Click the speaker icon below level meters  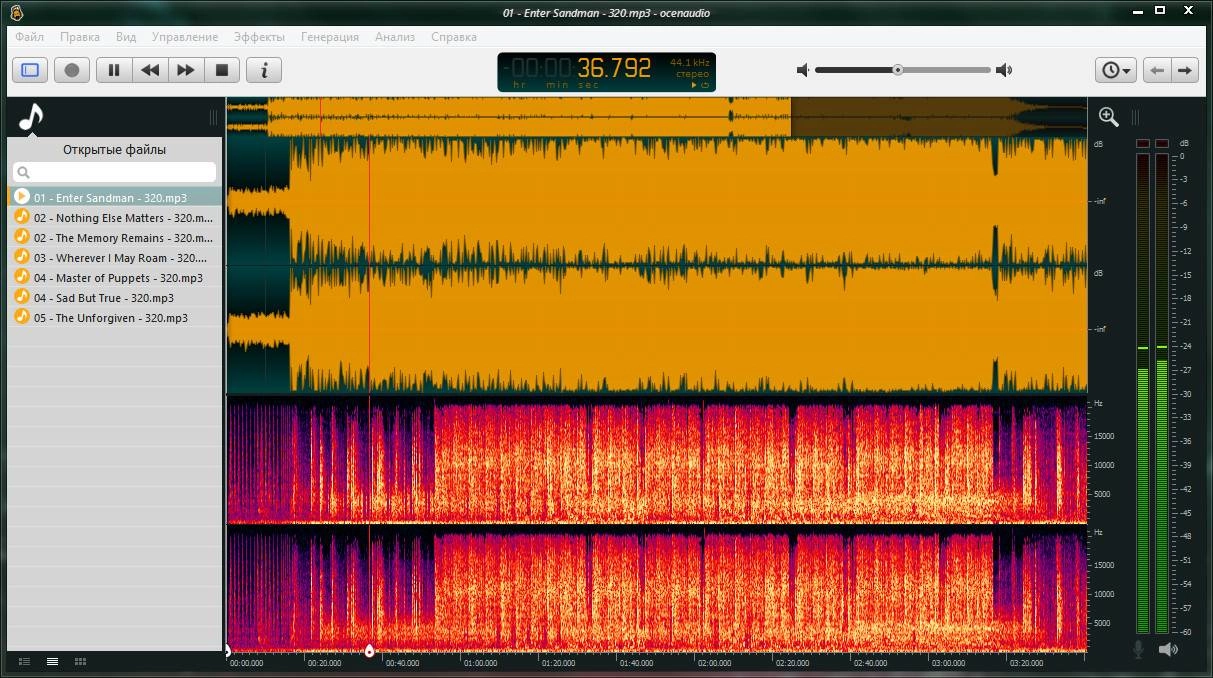tap(1167, 649)
